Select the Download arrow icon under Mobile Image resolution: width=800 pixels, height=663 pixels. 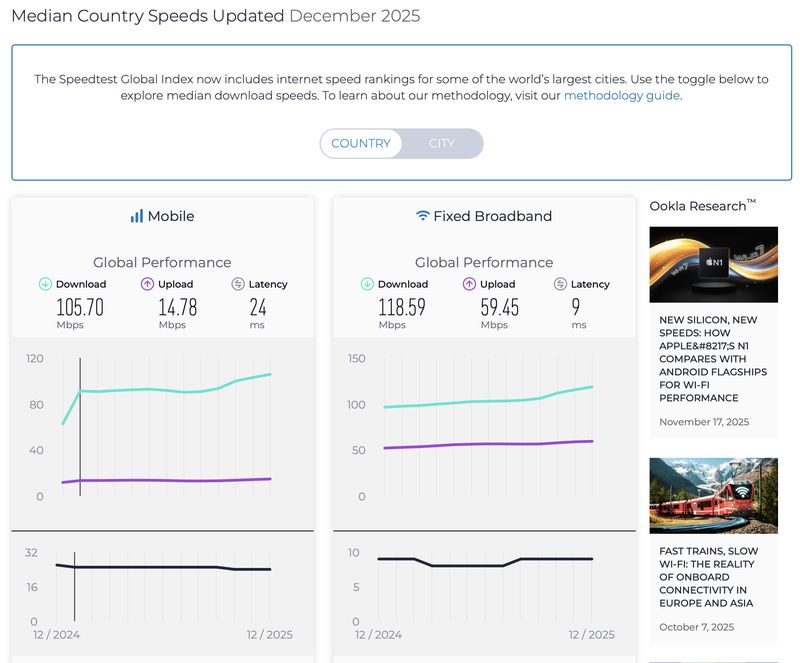[x=45, y=284]
